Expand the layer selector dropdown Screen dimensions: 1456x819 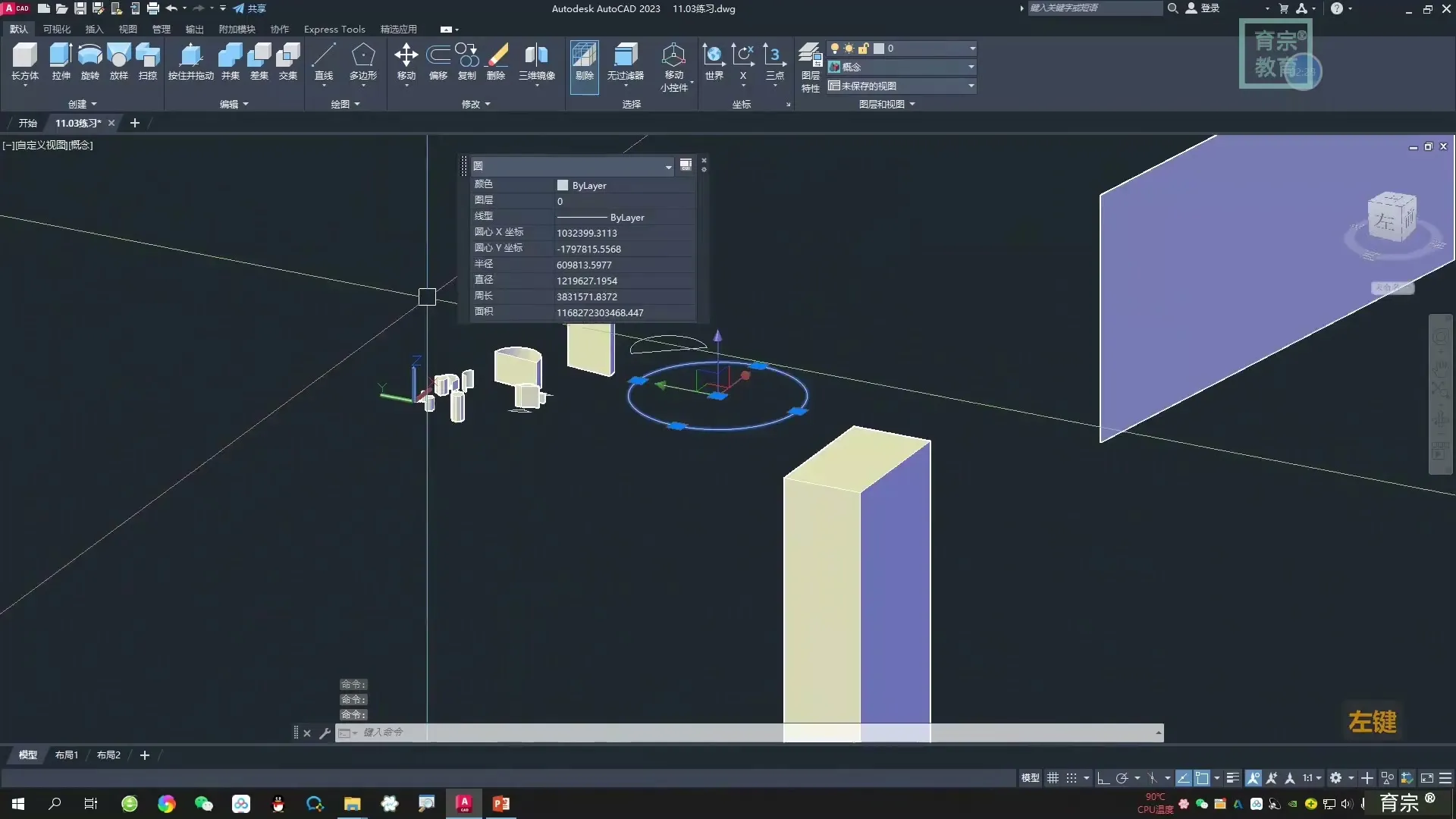coord(972,49)
